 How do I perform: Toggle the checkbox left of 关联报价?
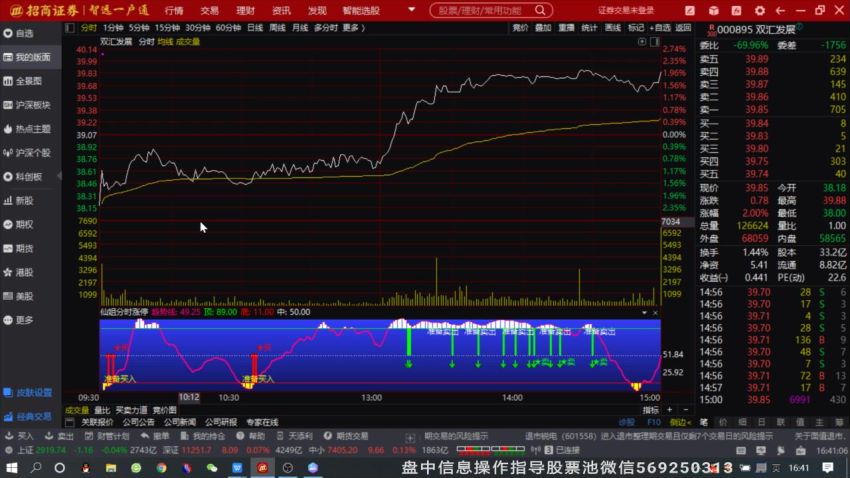coord(69,422)
